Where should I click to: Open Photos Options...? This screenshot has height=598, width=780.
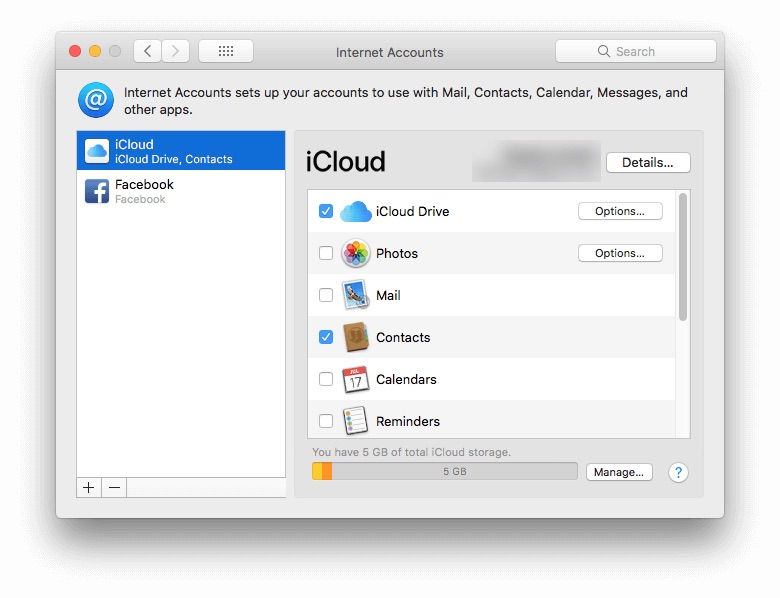[x=620, y=253]
